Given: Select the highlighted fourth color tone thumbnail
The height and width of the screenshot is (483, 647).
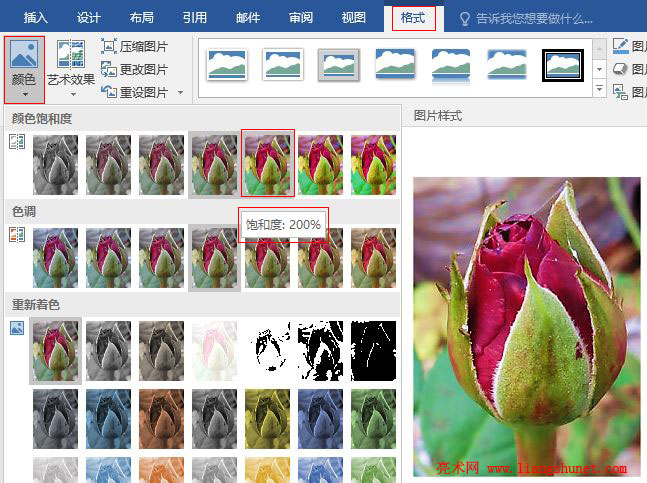Looking at the screenshot, I should point(215,258).
